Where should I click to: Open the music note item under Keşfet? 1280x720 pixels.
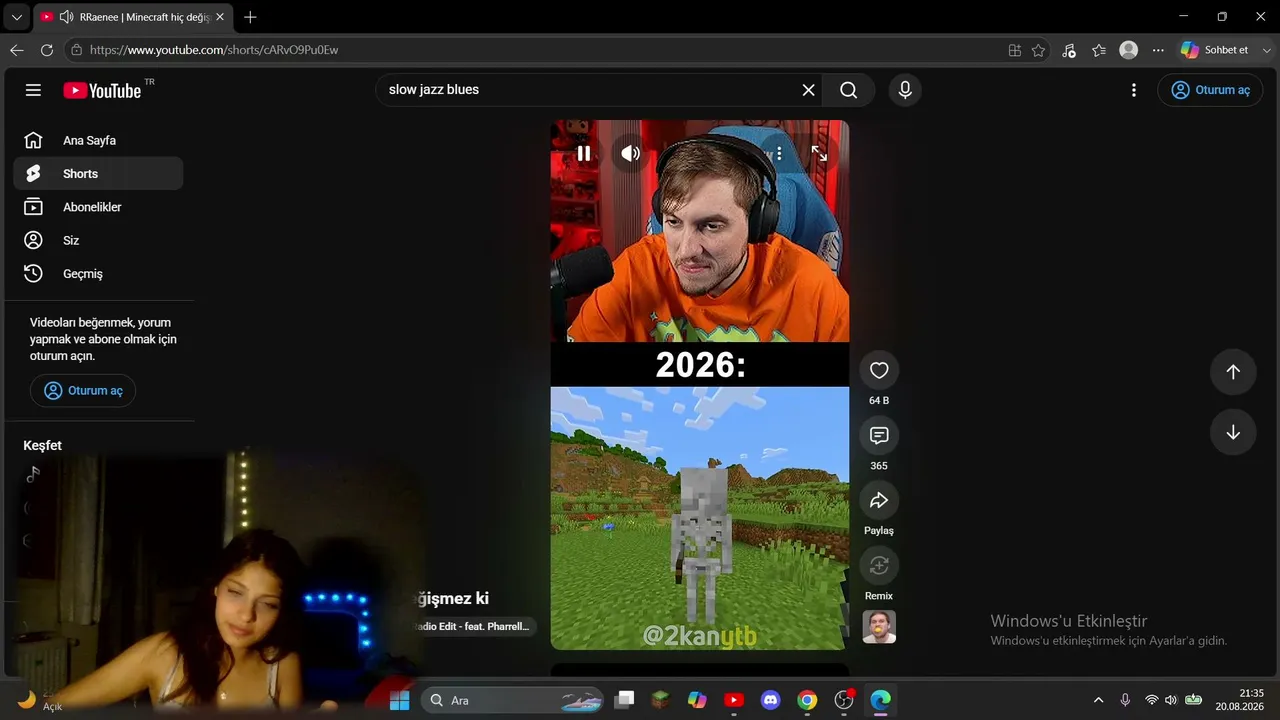click(x=33, y=474)
